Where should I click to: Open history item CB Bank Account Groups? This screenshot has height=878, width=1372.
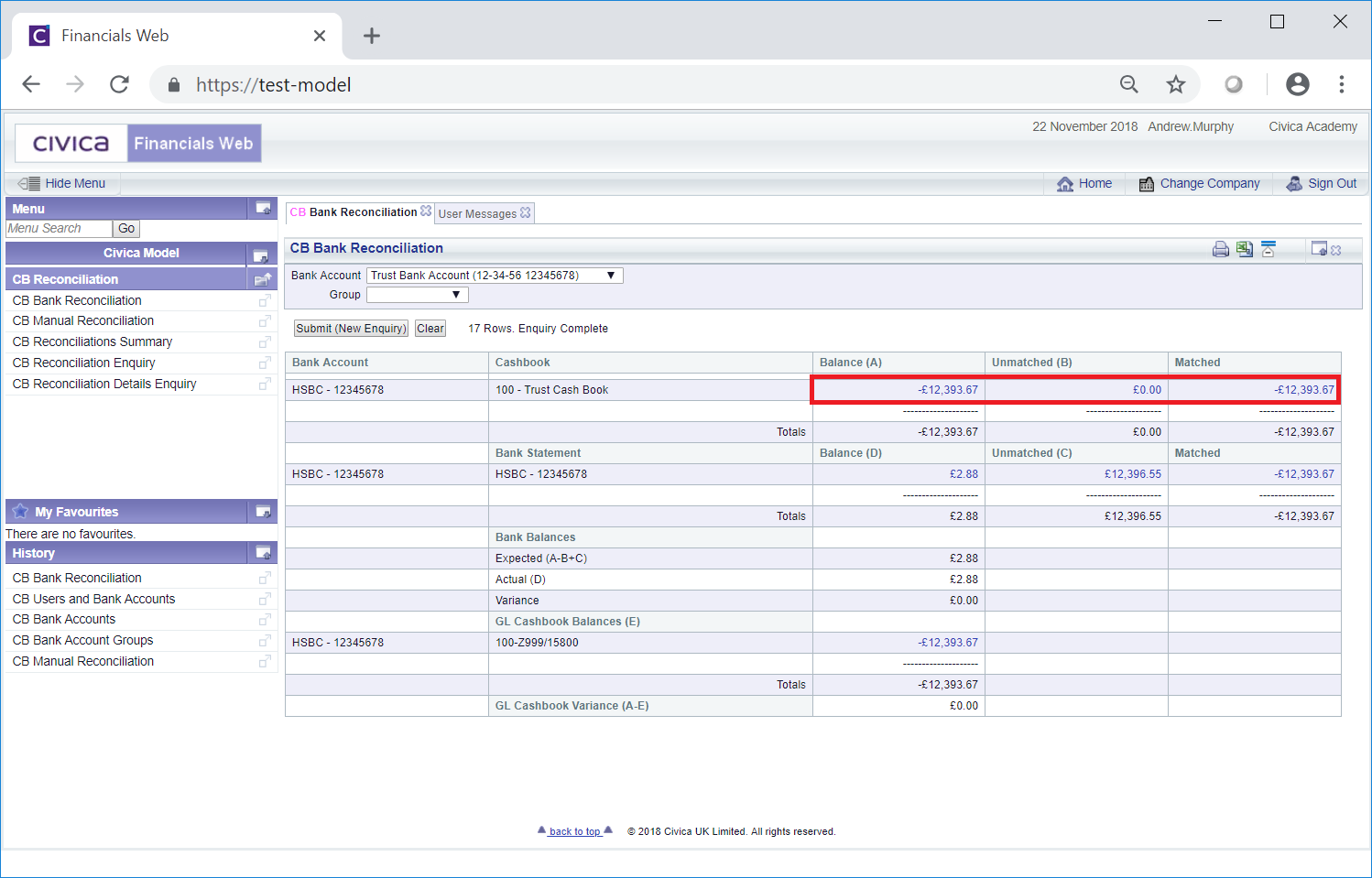point(82,641)
